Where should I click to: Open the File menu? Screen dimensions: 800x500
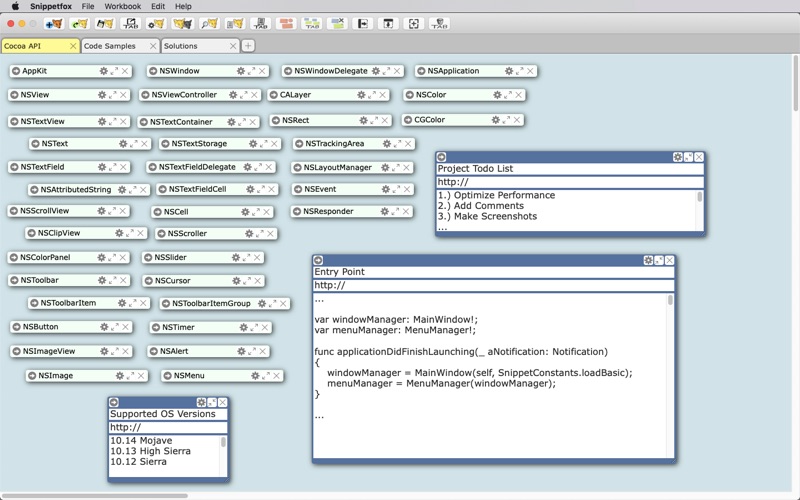pos(88,6)
